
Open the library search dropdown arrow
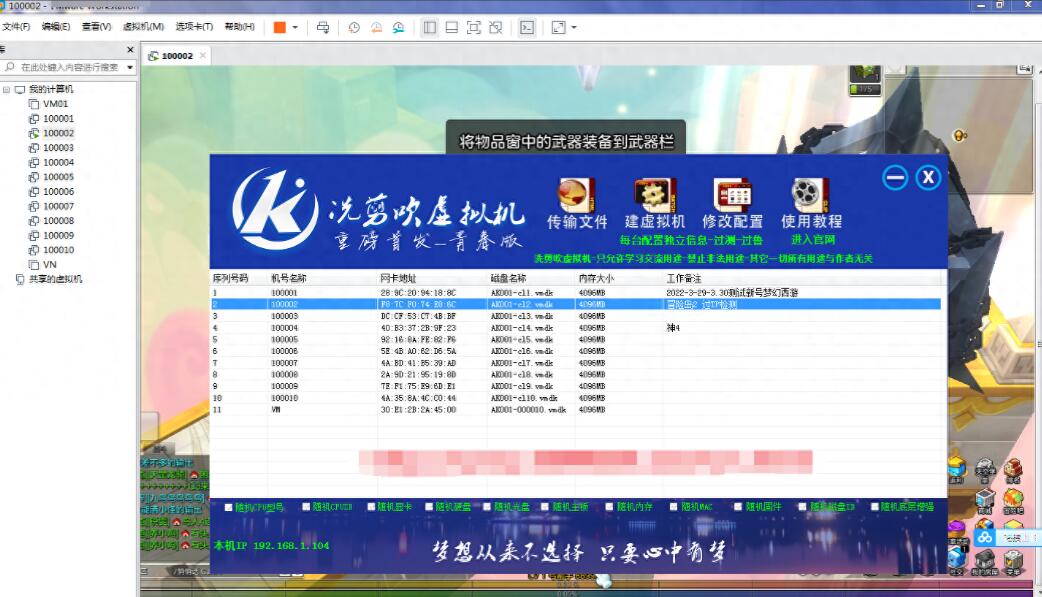tap(130, 67)
